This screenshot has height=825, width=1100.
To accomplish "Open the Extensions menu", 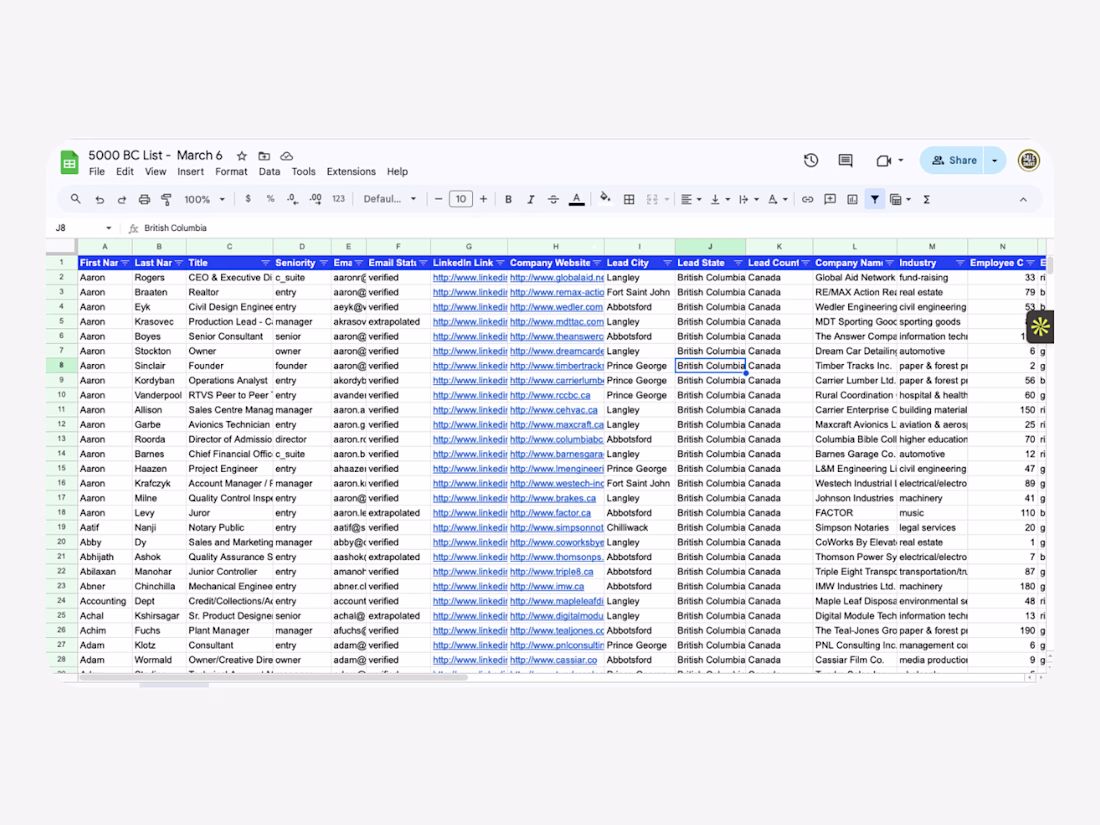I will (351, 172).
